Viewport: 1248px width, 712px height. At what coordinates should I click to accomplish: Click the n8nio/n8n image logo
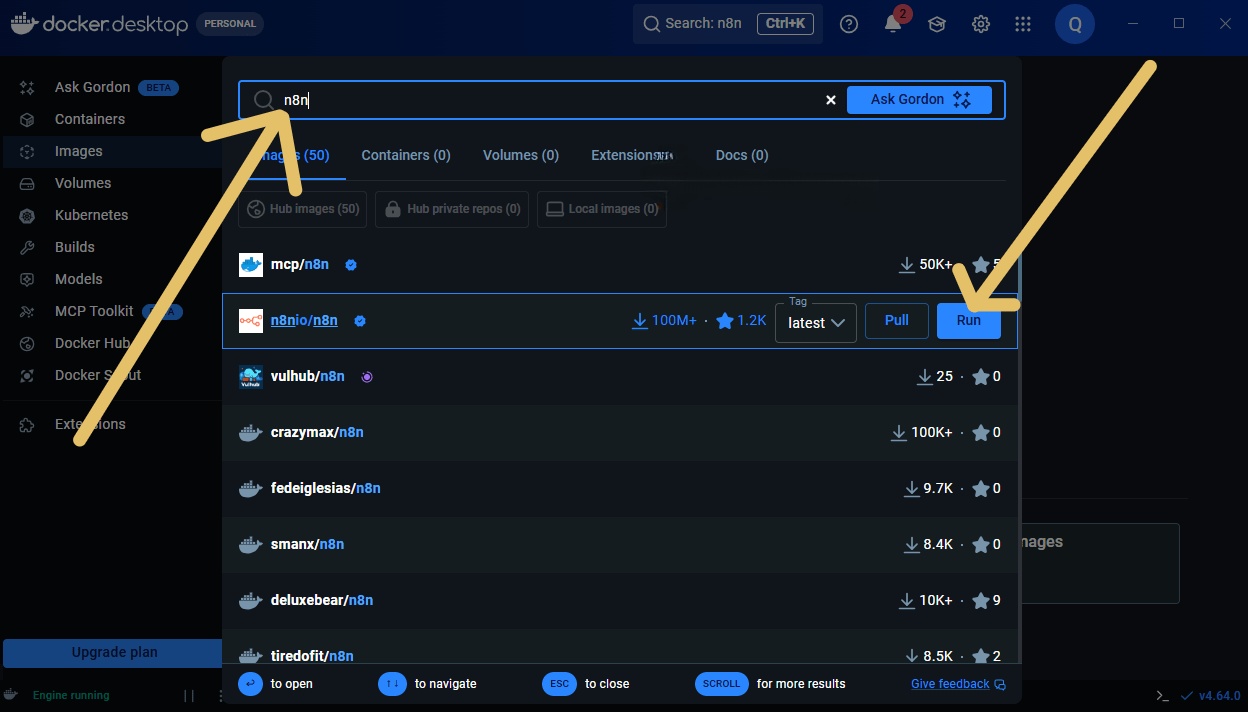251,321
